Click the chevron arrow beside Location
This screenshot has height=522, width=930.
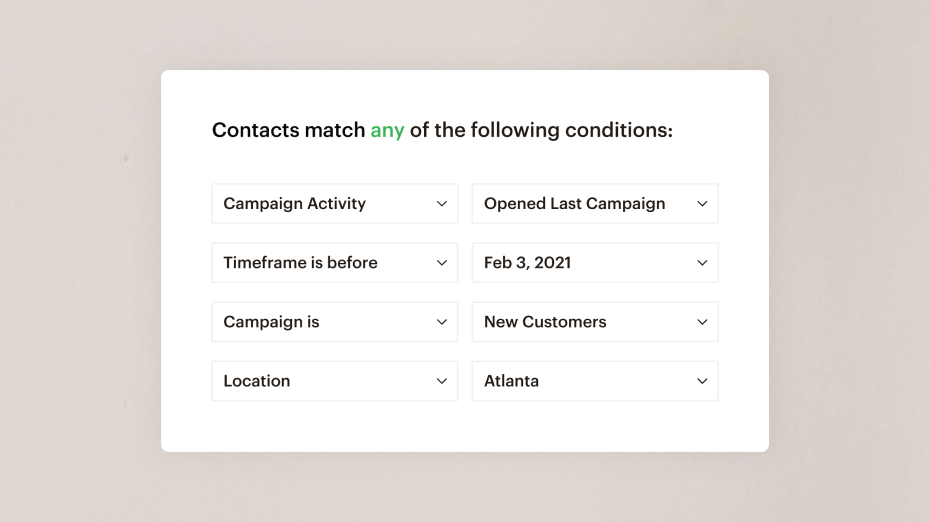point(442,381)
